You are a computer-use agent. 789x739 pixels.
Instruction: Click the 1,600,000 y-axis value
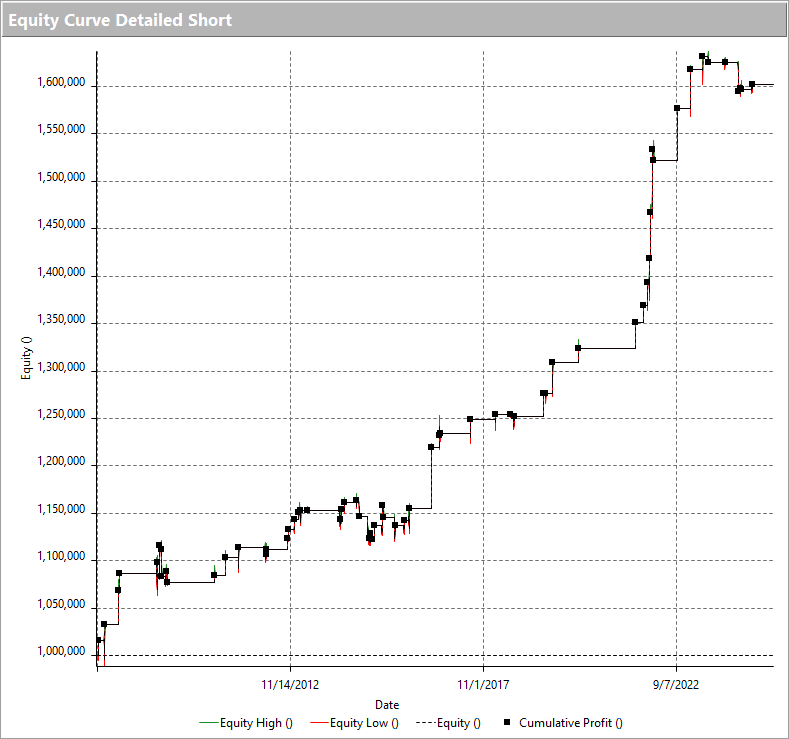click(x=61, y=82)
